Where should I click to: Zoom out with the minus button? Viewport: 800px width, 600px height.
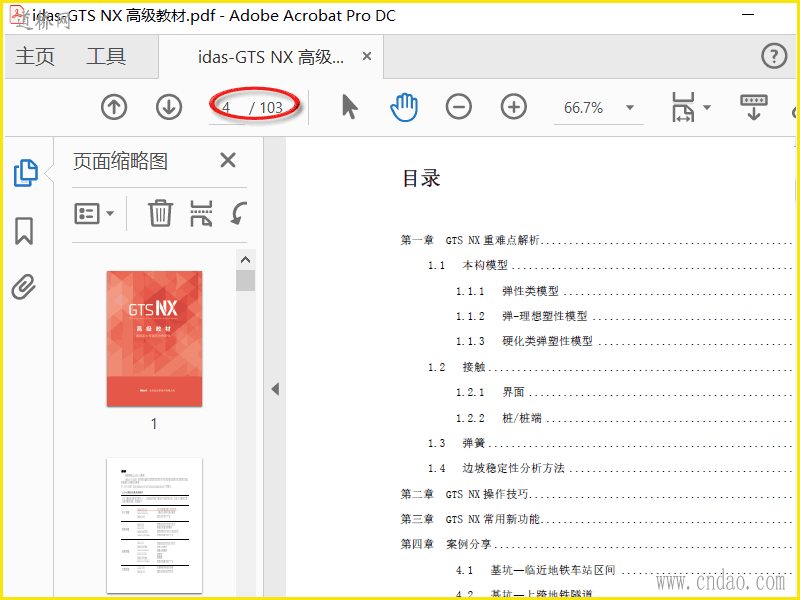[459, 108]
